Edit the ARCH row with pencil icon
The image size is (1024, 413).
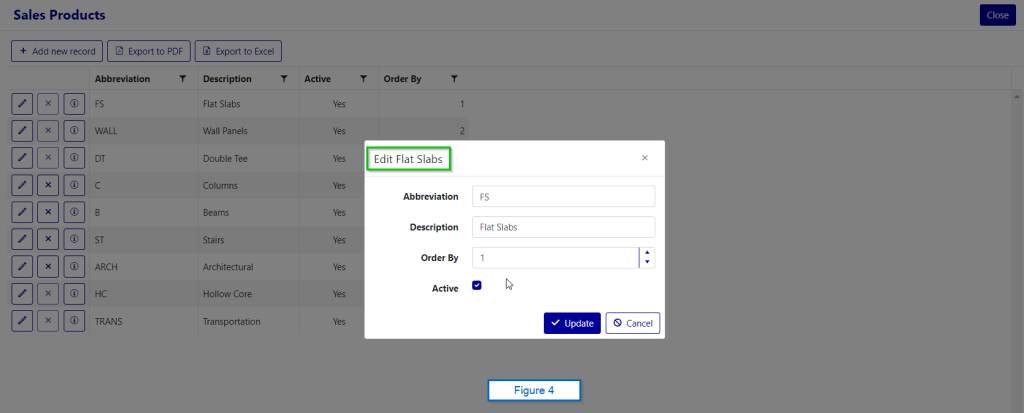click(22, 267)
